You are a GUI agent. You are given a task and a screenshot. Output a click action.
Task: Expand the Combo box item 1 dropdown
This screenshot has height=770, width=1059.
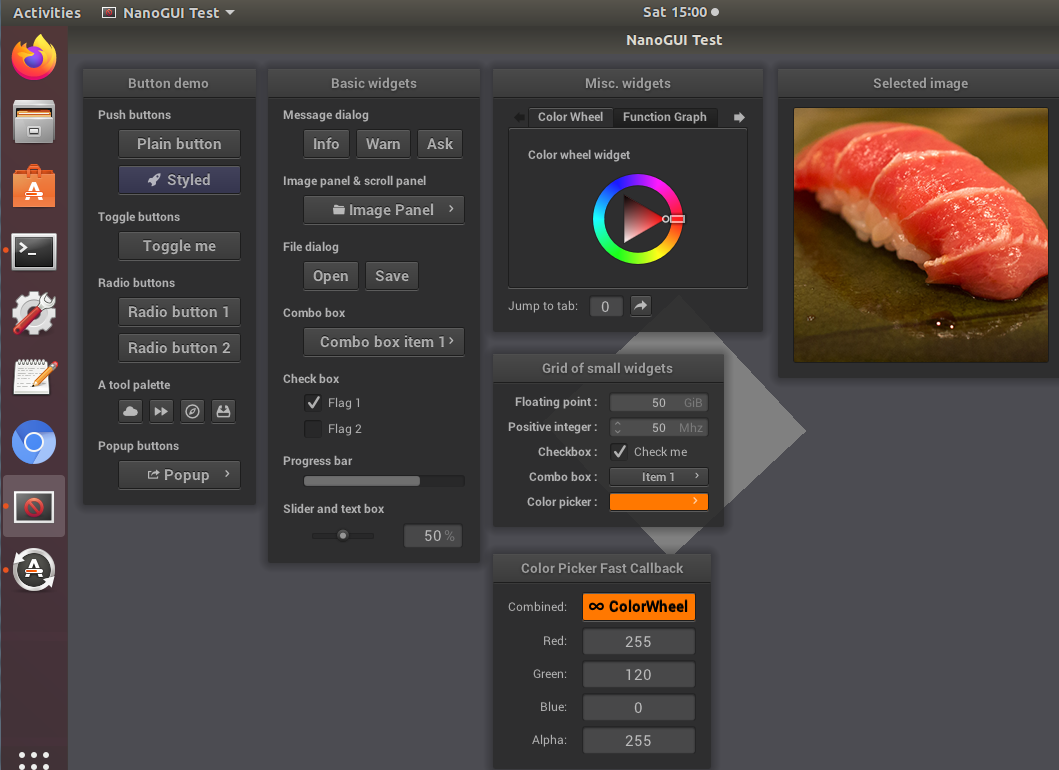tap(384, 342)
